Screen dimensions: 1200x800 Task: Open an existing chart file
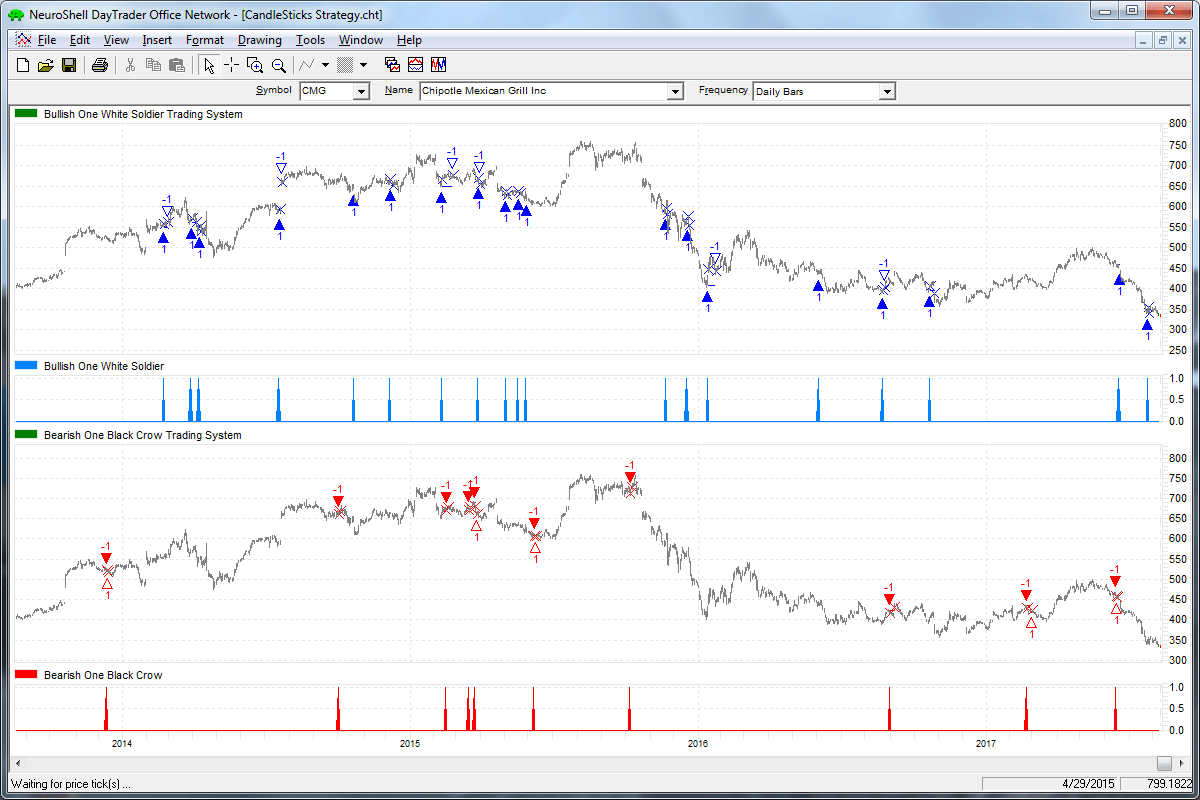coord(45,65)
